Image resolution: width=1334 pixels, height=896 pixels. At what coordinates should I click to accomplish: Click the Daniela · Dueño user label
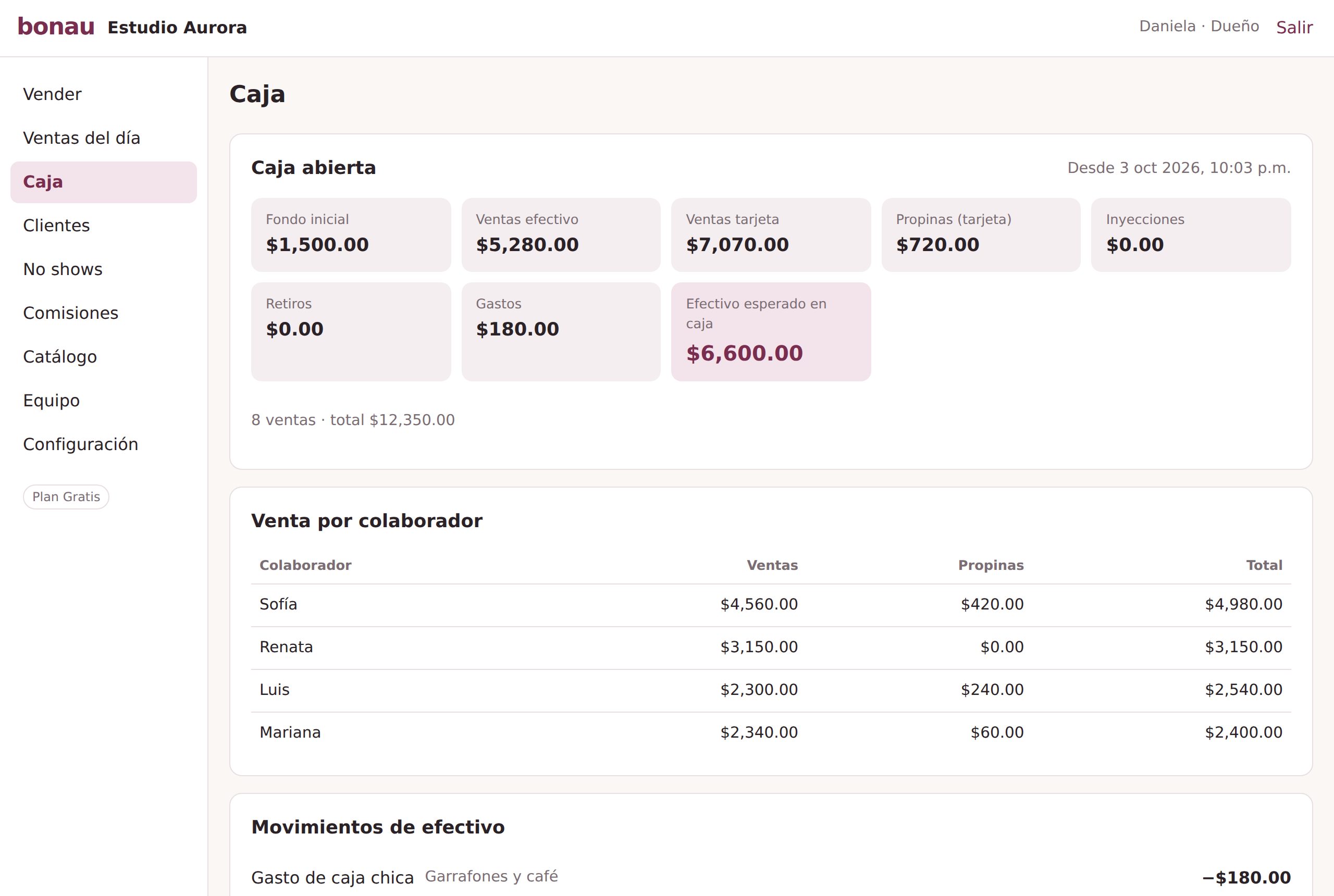pos(1199,26)
